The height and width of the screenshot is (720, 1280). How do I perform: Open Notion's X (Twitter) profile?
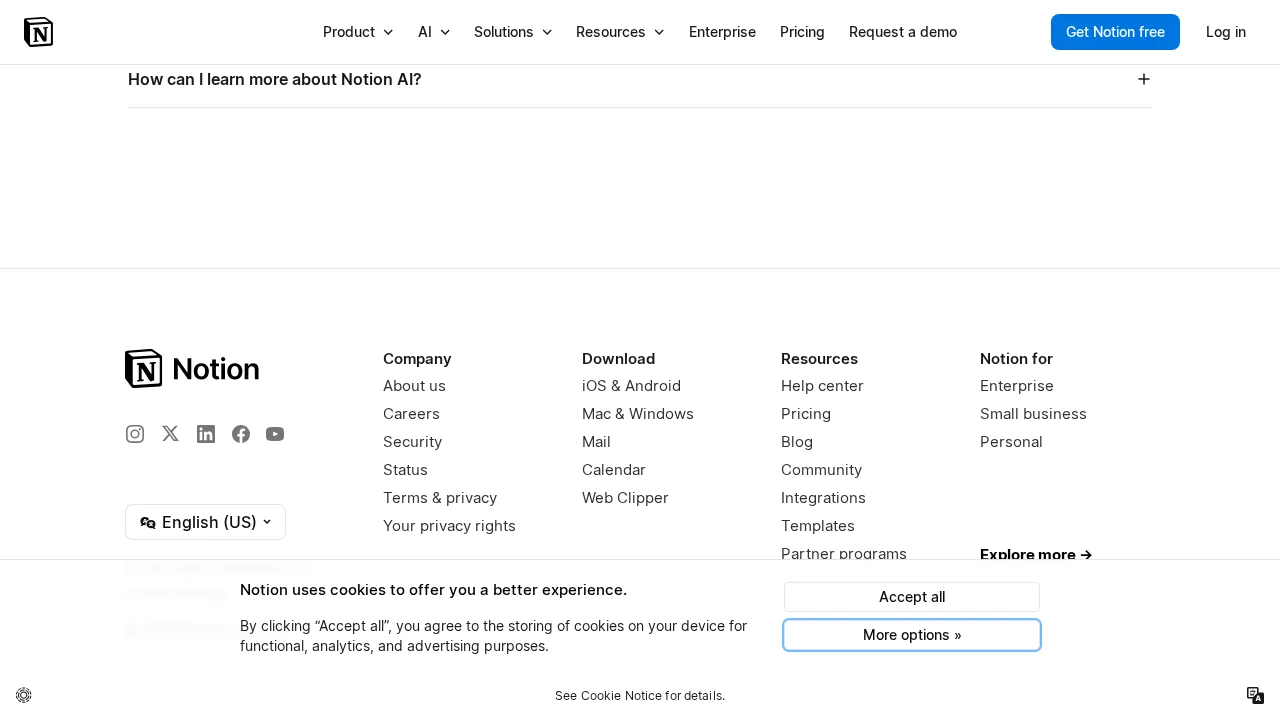coord(171,434)
